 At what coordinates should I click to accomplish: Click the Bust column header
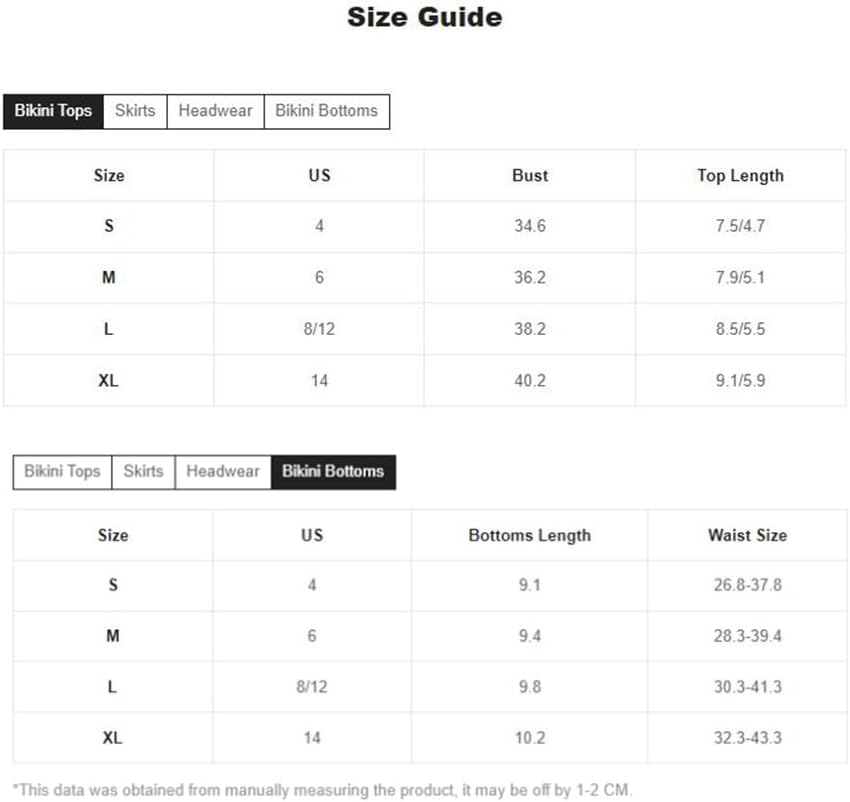(x=530, y=176)
